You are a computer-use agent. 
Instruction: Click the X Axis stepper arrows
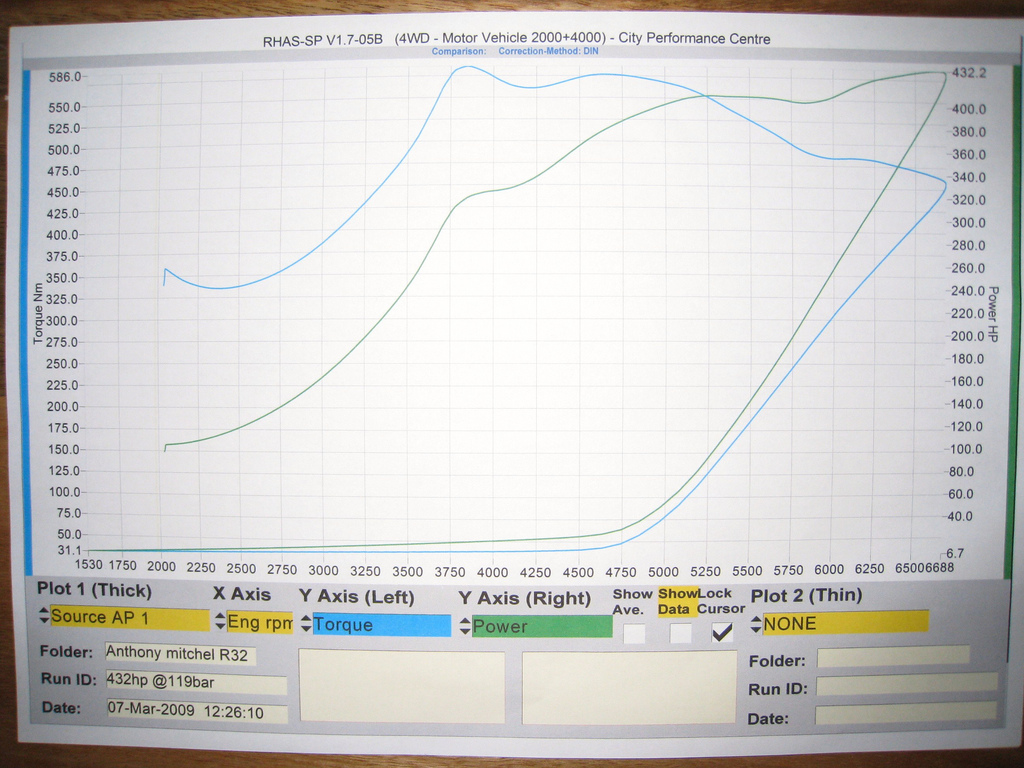[220, 621]
